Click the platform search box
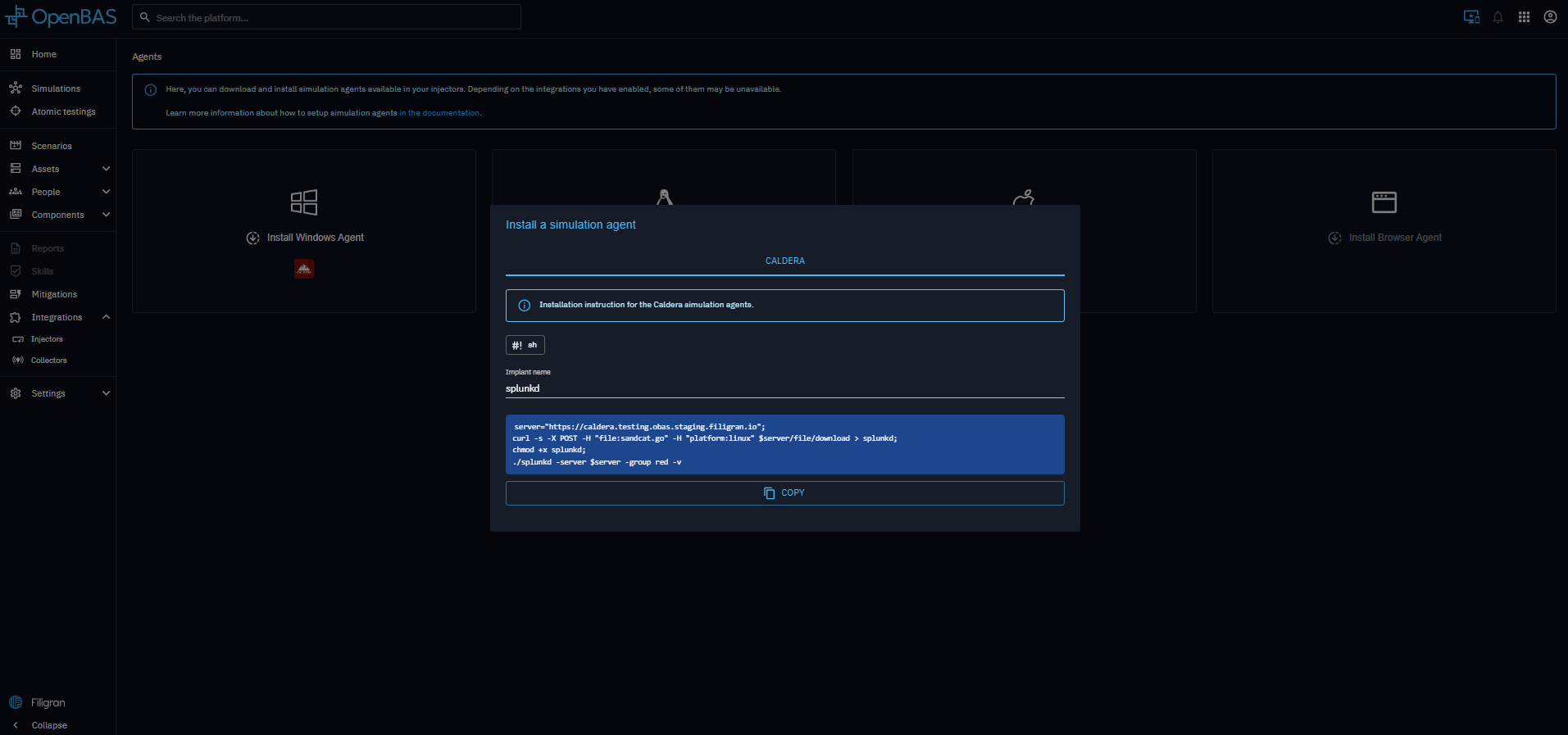This screenshot has width=1568, height=735. click(x=328, y=17)
